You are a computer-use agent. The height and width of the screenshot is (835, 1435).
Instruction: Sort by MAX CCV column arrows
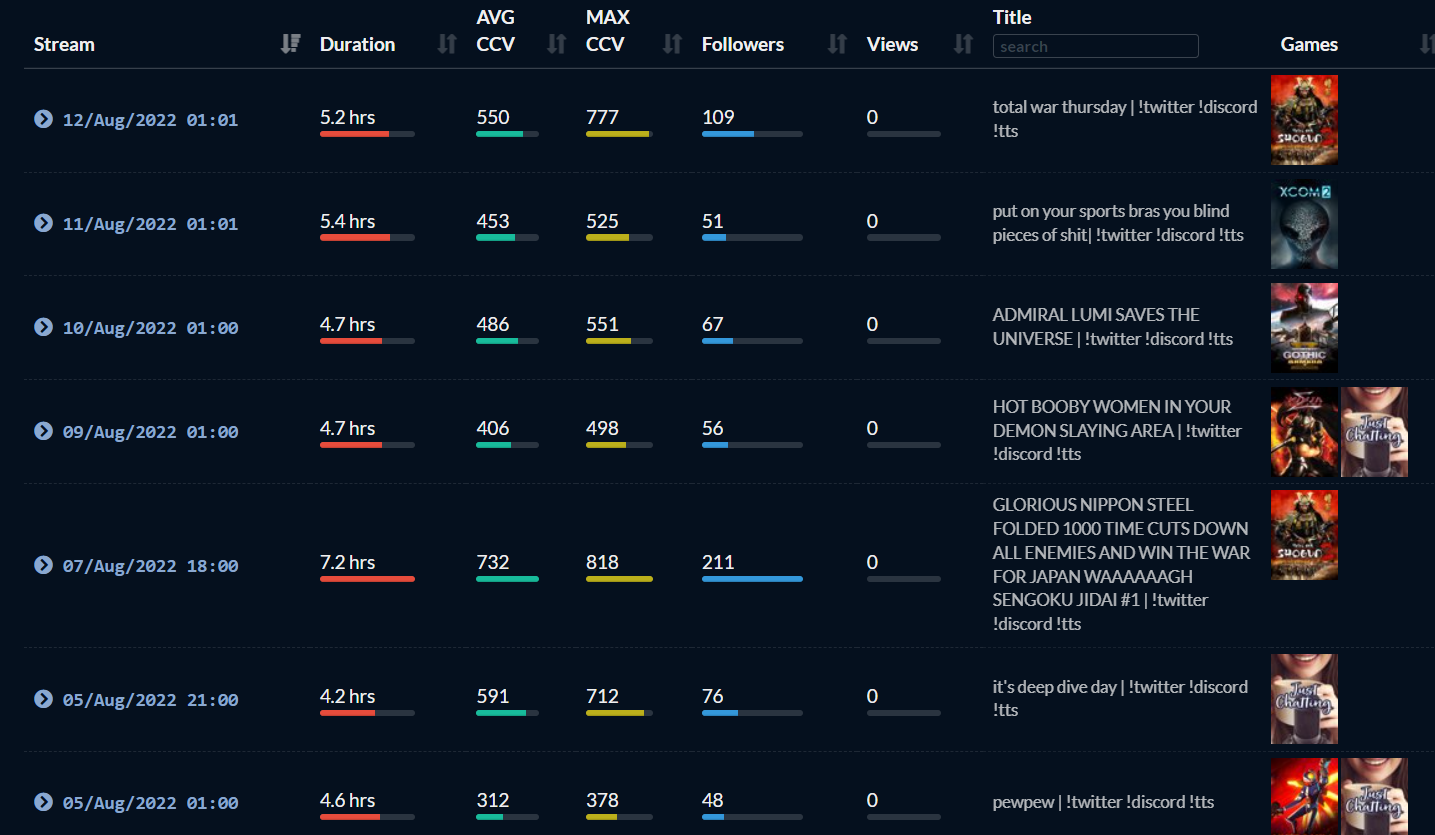pyautogui.click(x=672, y=44)
